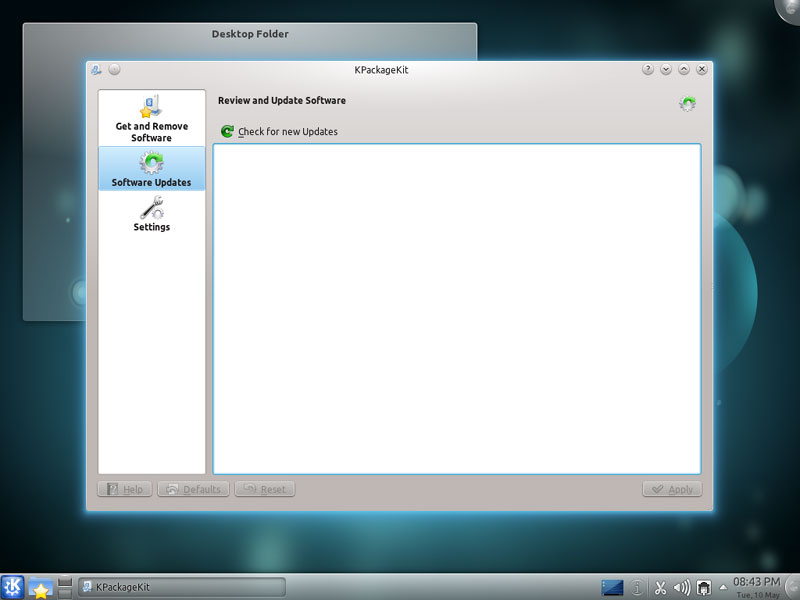Select the Software Updates section
The height and width of the screenshot is (600, 800).
152,169
